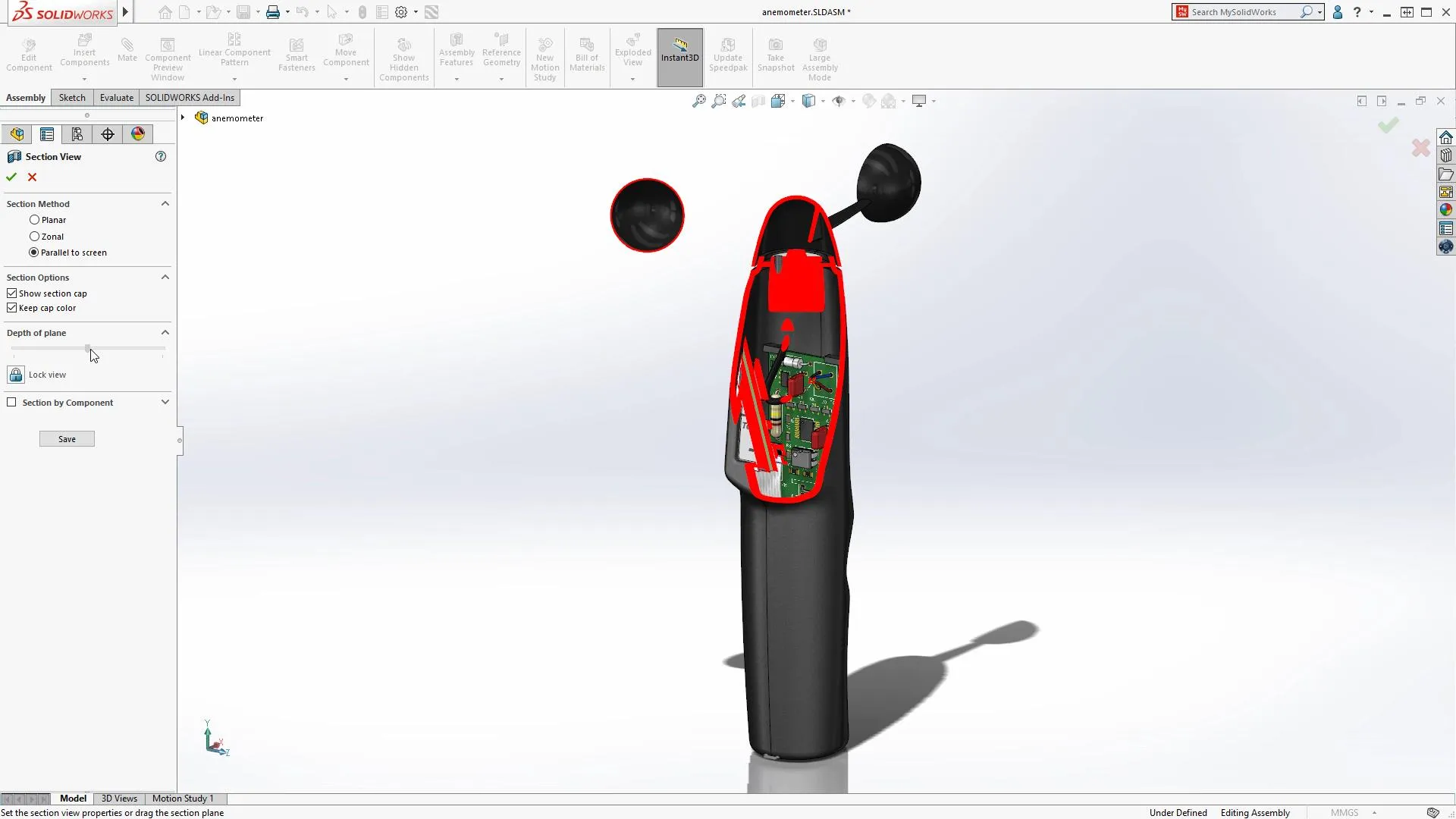Click the Zoom to Fit magnifier icon
Viewport: 1456px width, 819px height.
click(x=698, y=101)
